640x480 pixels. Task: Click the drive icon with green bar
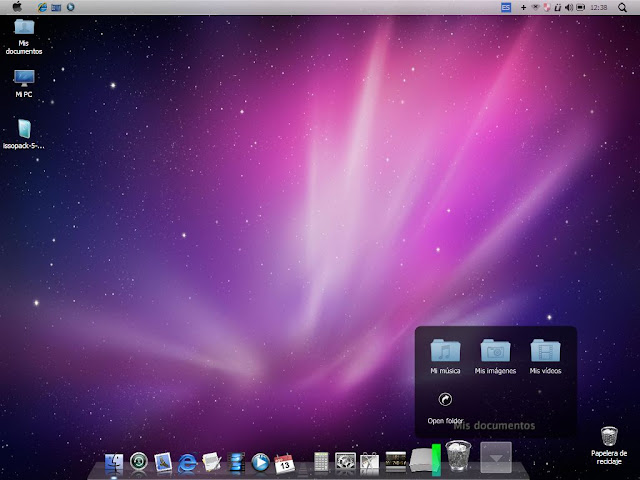pyautogui.click(x=425, y=460)
